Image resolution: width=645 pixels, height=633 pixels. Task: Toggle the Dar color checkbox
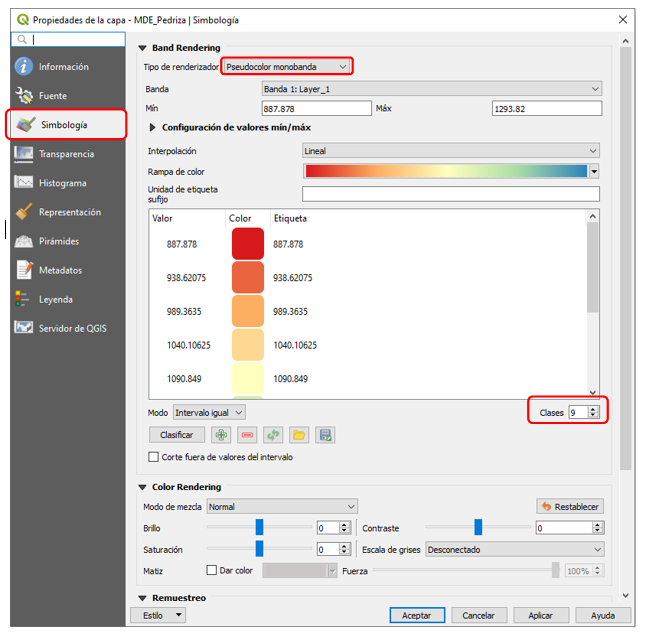[x=212, y=570]
